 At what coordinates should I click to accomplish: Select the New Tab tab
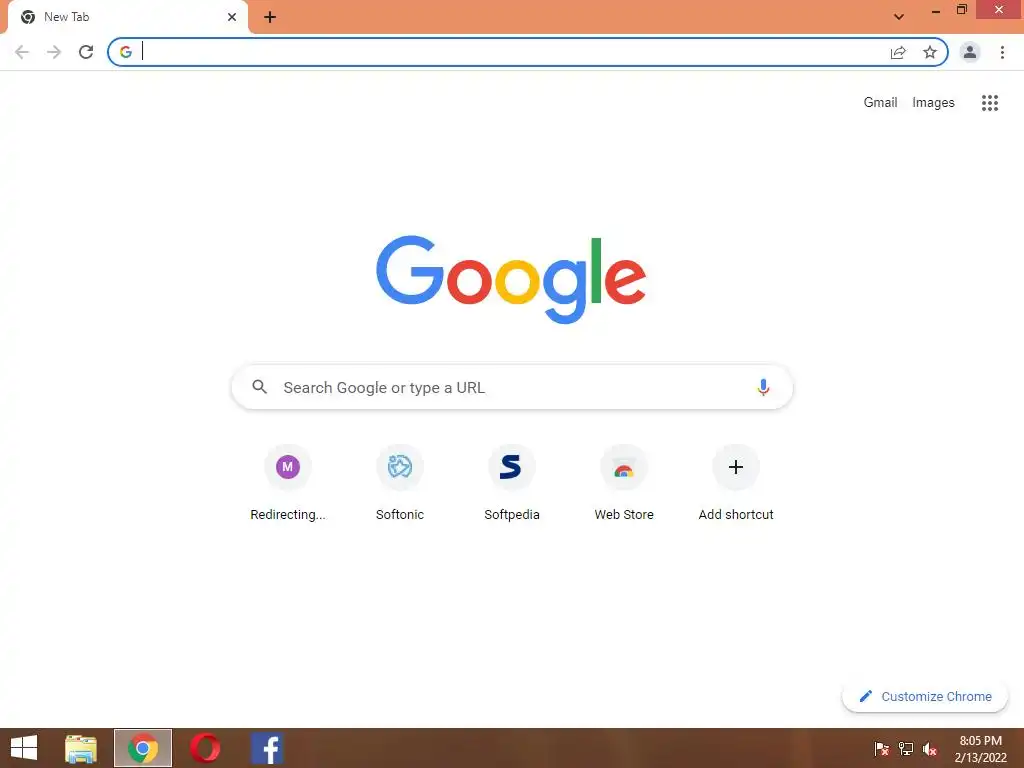click(x=127, y=17)
